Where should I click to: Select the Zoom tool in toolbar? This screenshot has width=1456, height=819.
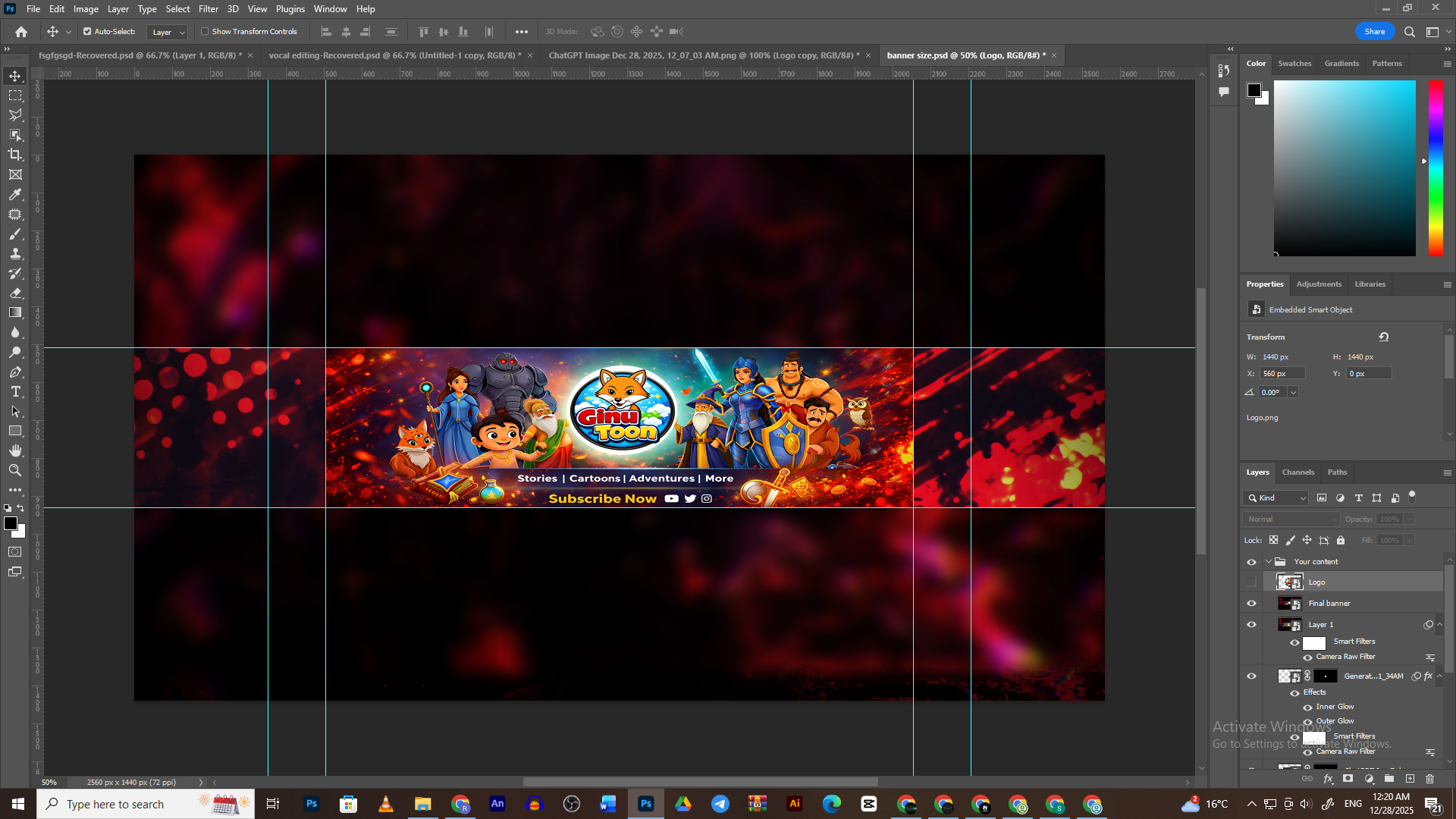[15, 470]
